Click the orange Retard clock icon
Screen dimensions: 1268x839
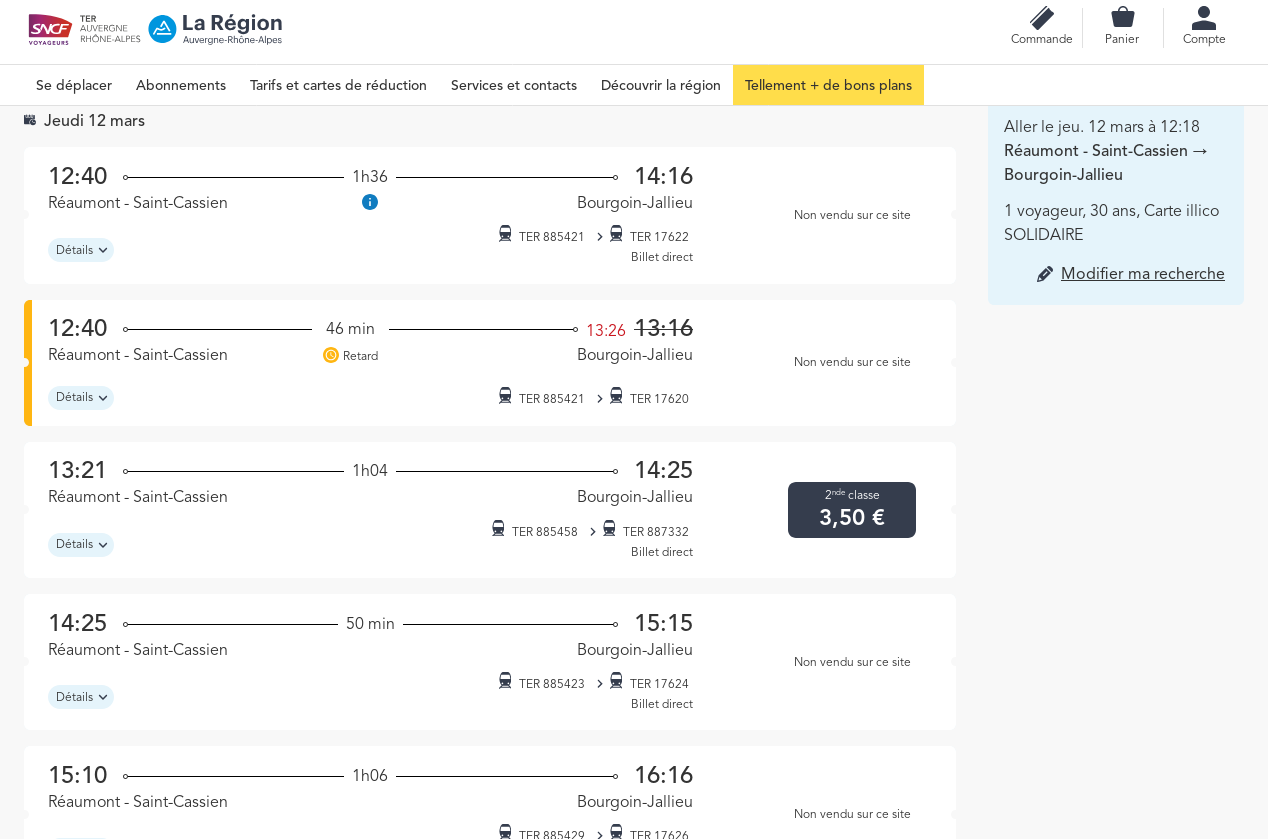pos(331,355)
